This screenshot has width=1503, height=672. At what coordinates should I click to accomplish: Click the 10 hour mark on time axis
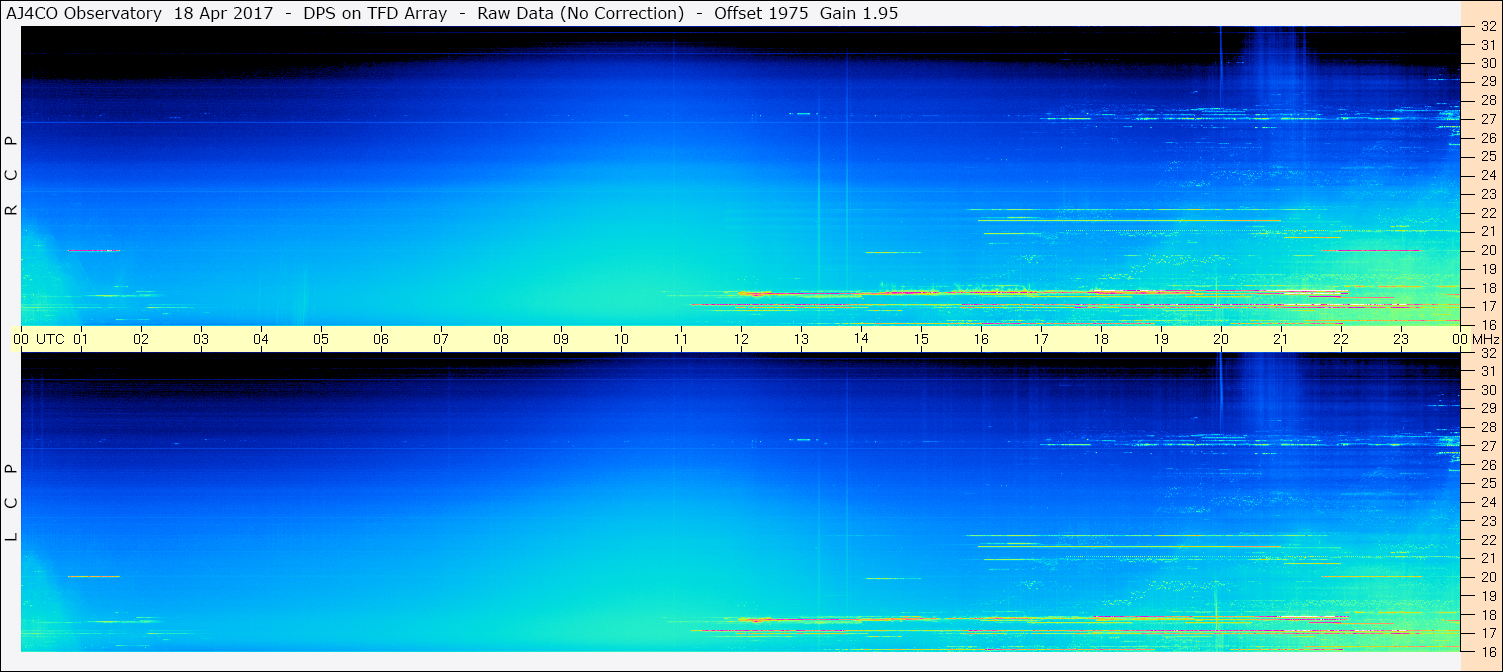point(621,339)
